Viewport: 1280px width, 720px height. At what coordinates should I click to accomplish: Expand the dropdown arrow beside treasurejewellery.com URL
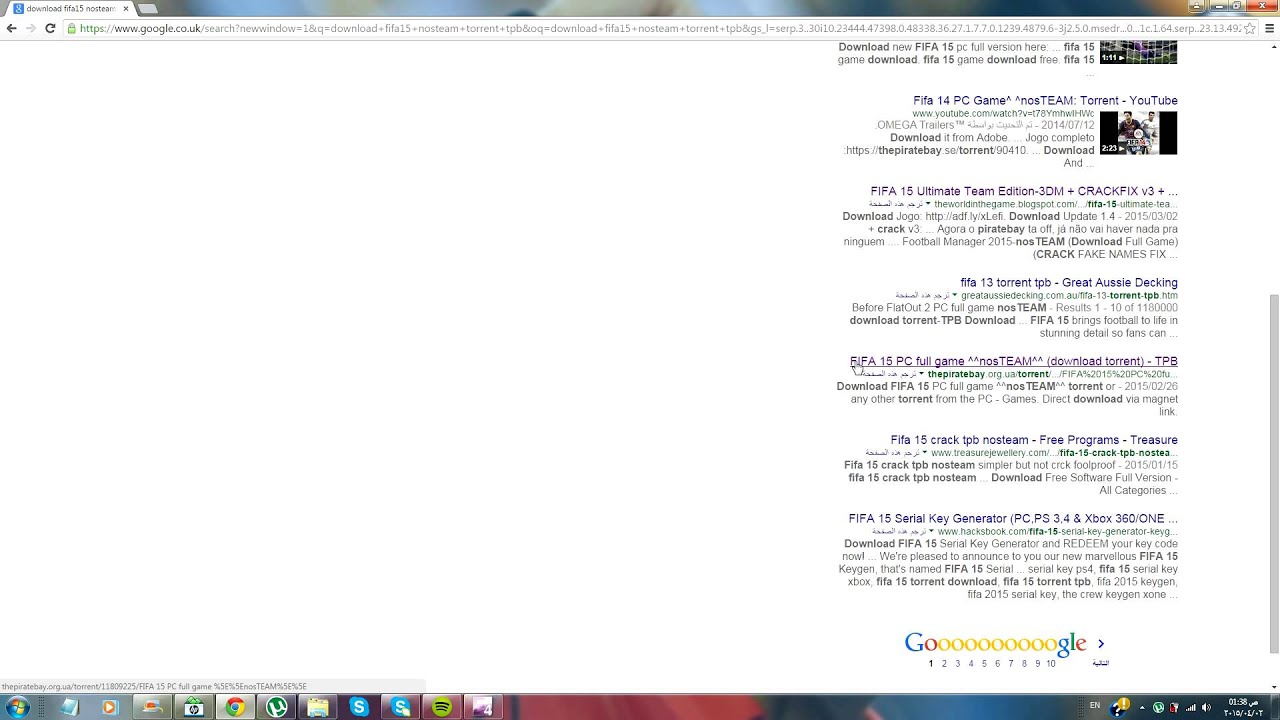tap(925, 453)
